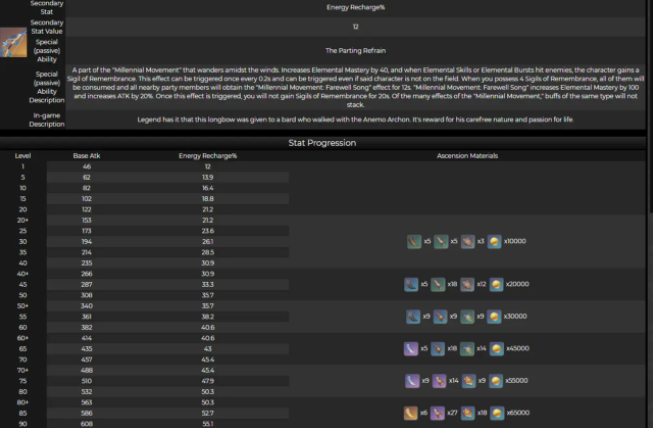
Task: Click the Base Atk value 46
Action: tap(87, 167)
